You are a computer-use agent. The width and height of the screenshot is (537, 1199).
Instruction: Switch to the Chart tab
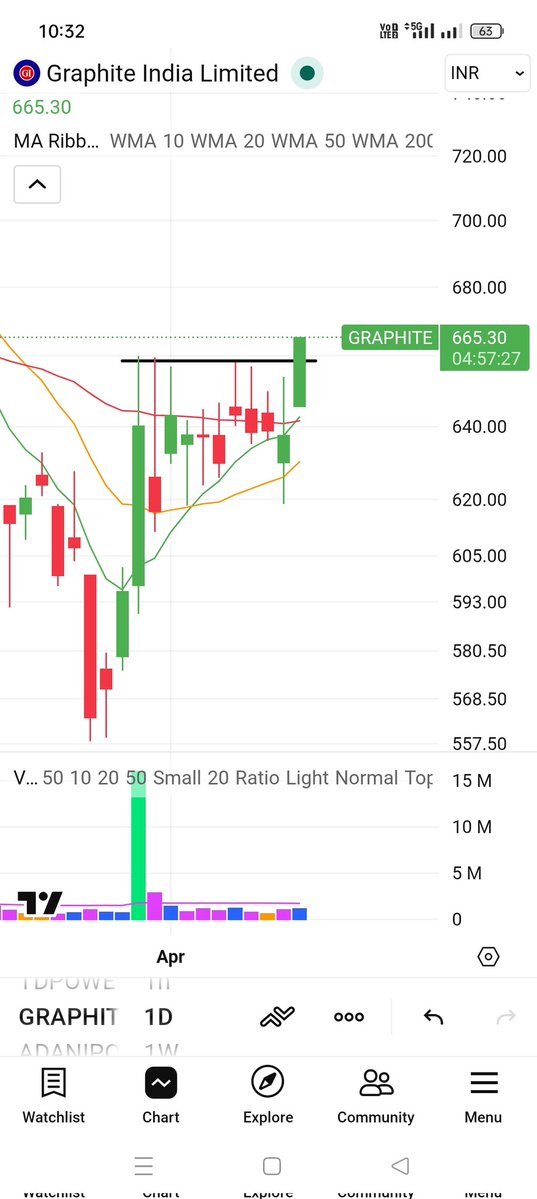point(161,1095)
